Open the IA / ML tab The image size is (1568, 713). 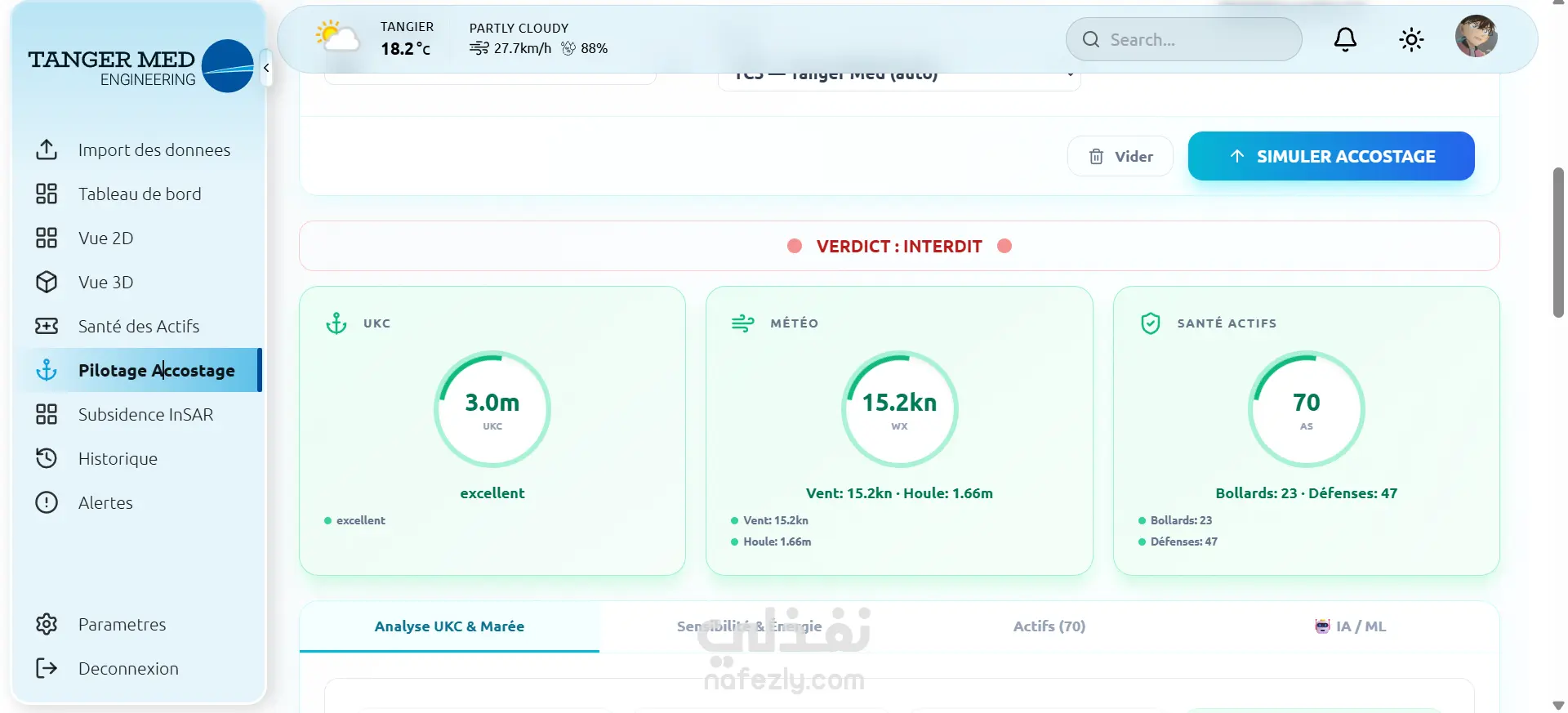(1349, 626)
